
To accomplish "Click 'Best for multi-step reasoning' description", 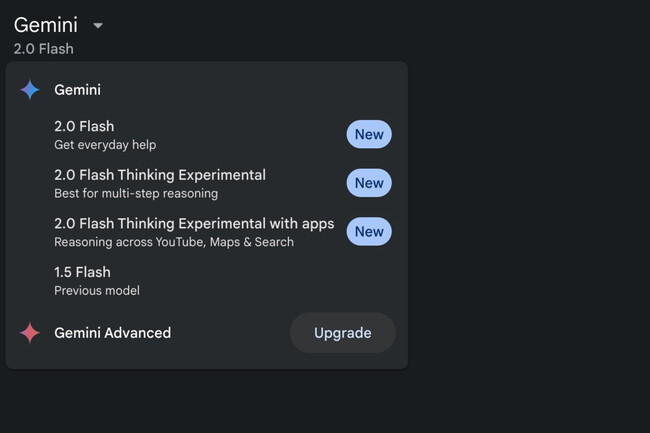I will click(x=136, y=193).
